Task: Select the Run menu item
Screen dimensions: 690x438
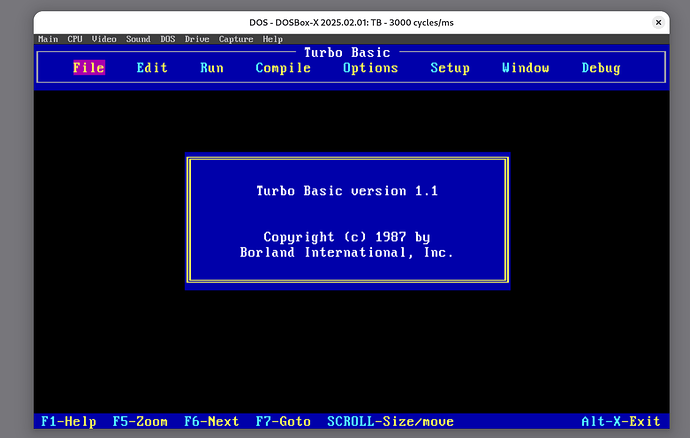Action: pos(212,68)
